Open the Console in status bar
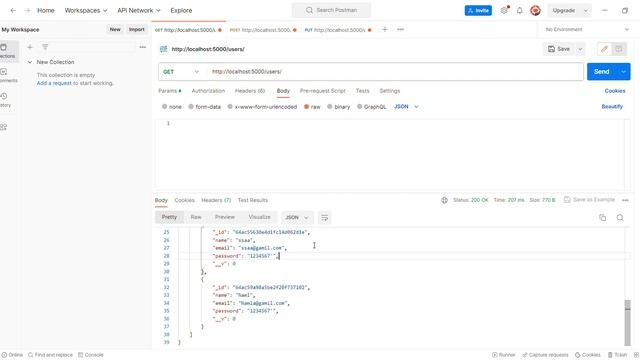This screenshot has width=640, height=360. (x=91, y=355)
